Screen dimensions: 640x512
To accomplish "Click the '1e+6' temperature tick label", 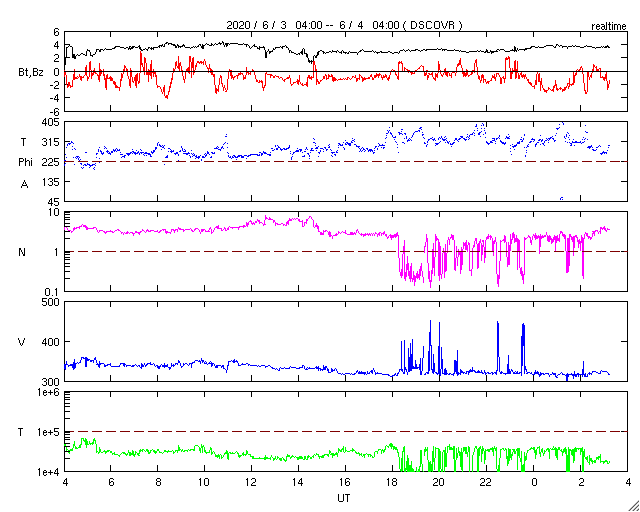I will 48,392.
